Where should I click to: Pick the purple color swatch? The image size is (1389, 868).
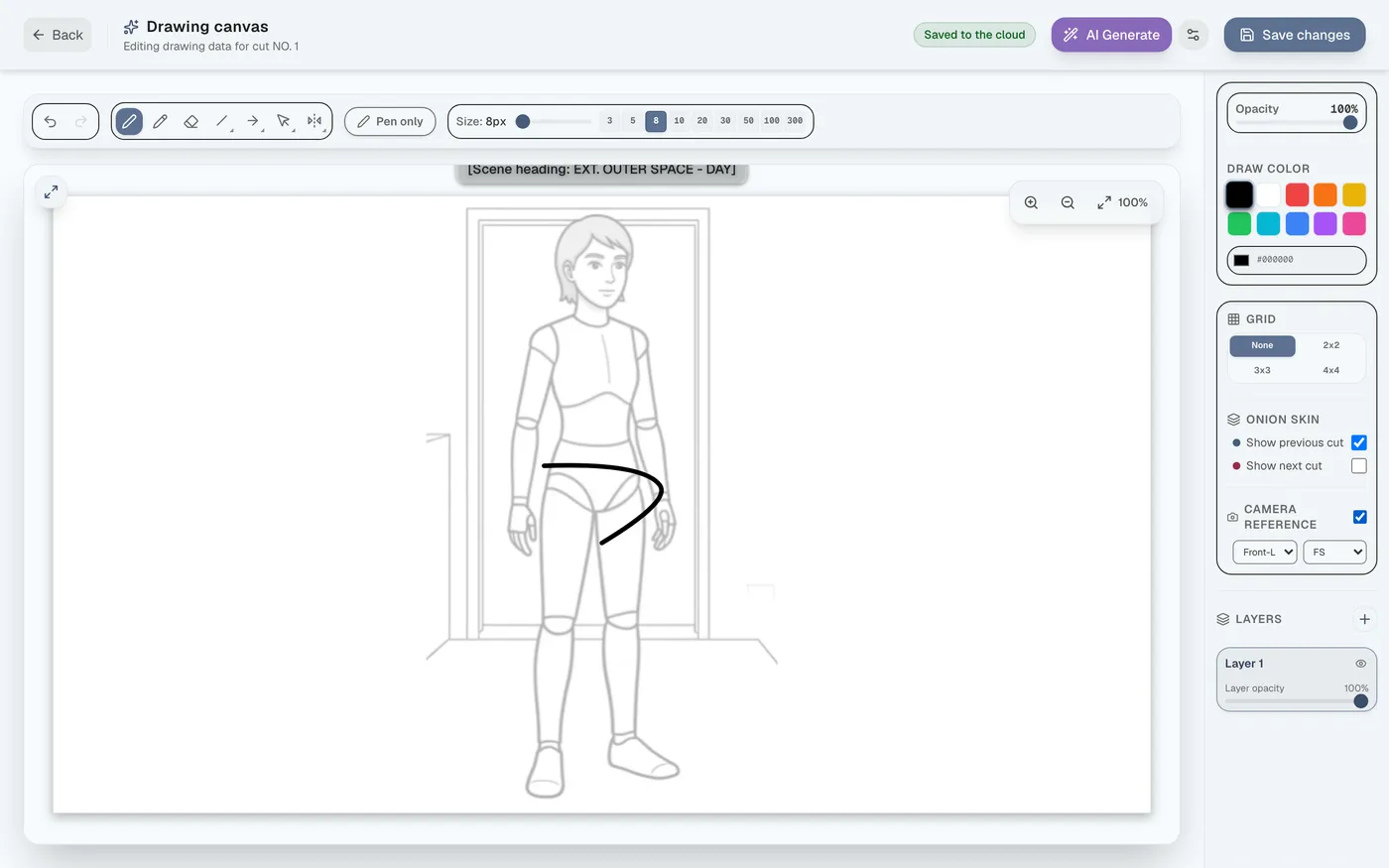pyautogui.click(x=1326, y=224)
